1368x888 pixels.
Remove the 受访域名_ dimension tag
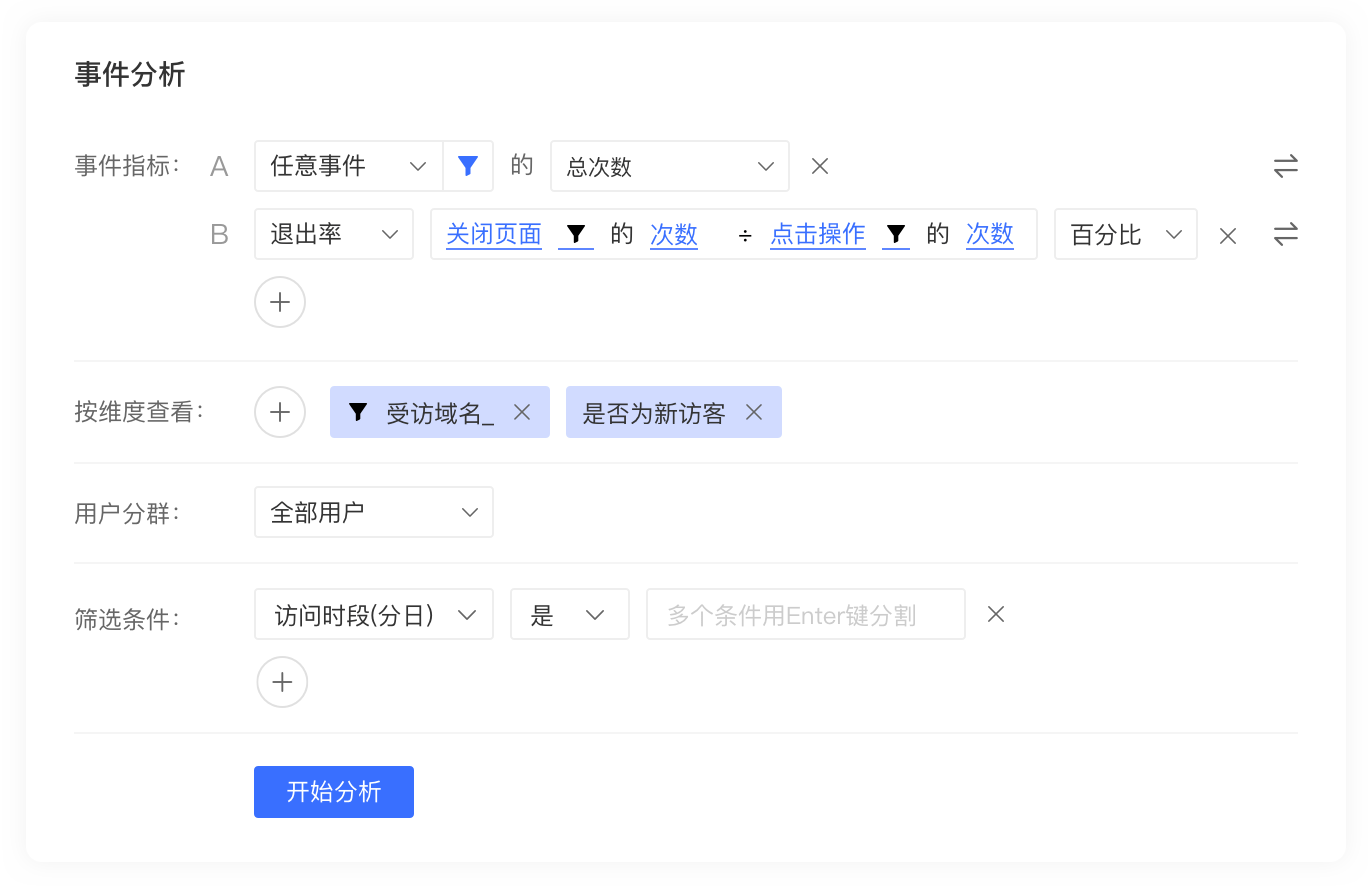click(x=521, y=412)
